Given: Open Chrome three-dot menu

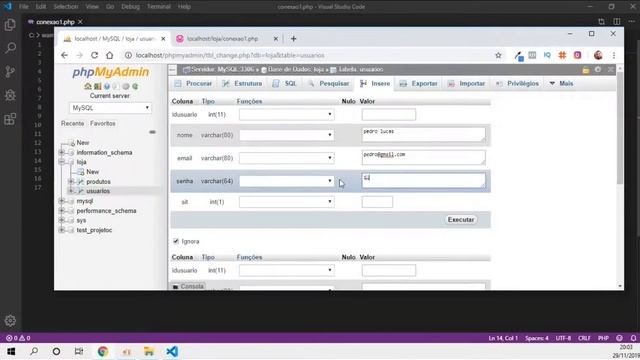Looking at the screenshot, I should coord(613,55).
